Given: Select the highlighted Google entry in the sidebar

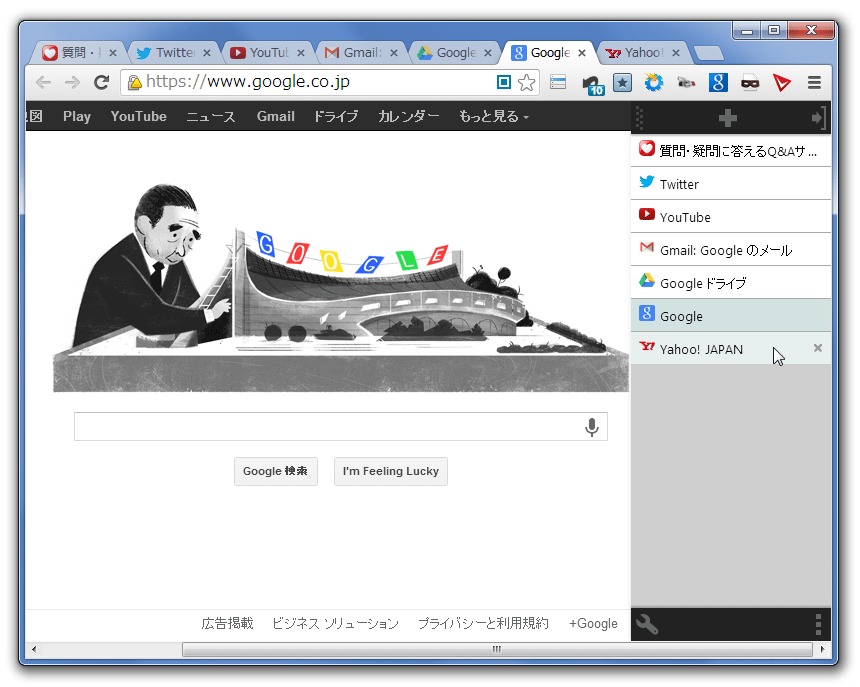Looking at the screenshot, I should tap(731, 315).
